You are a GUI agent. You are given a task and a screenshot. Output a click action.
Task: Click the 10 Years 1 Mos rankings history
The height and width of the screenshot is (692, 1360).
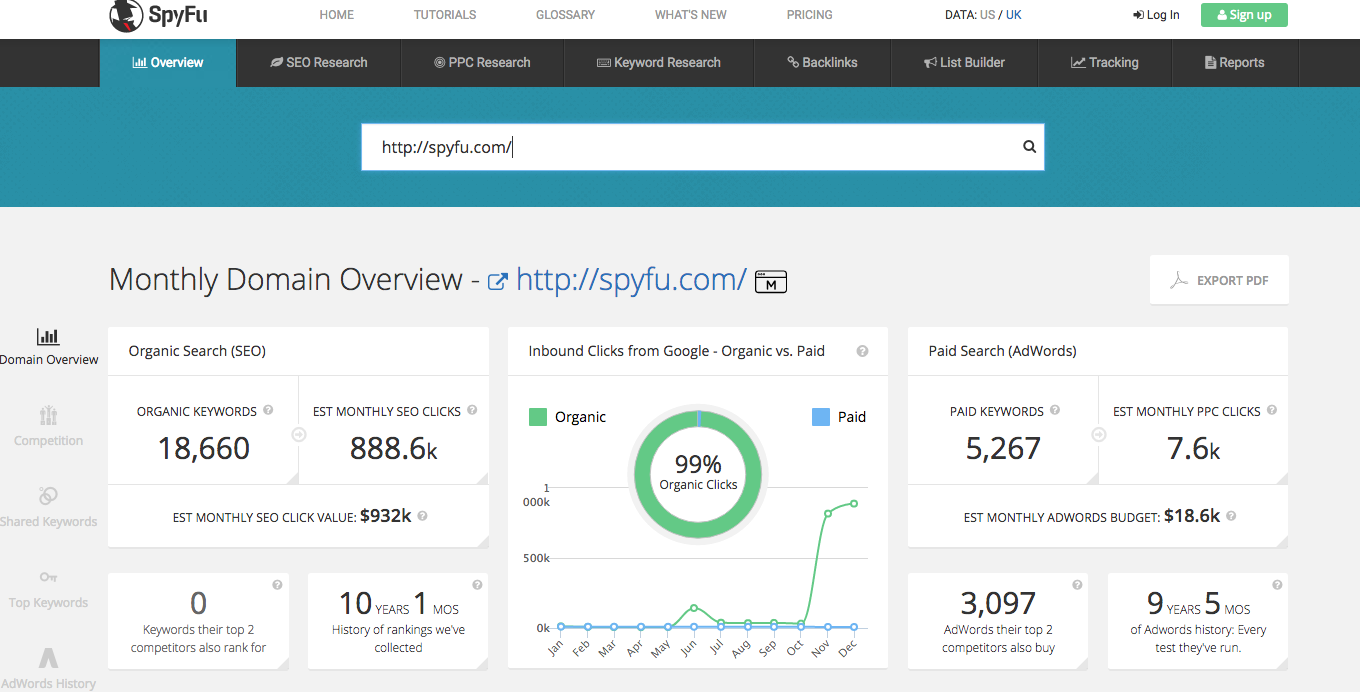[x=398, y=603]
